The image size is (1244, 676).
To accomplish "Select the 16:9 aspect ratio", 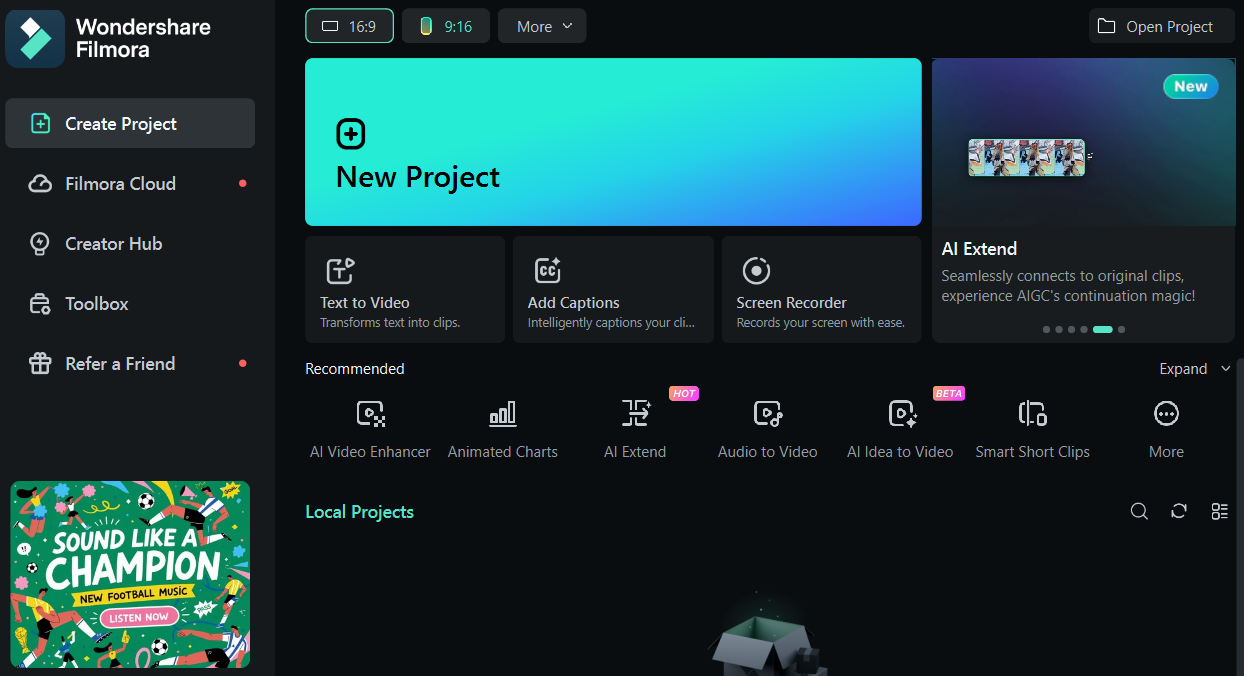I will 349,26.
